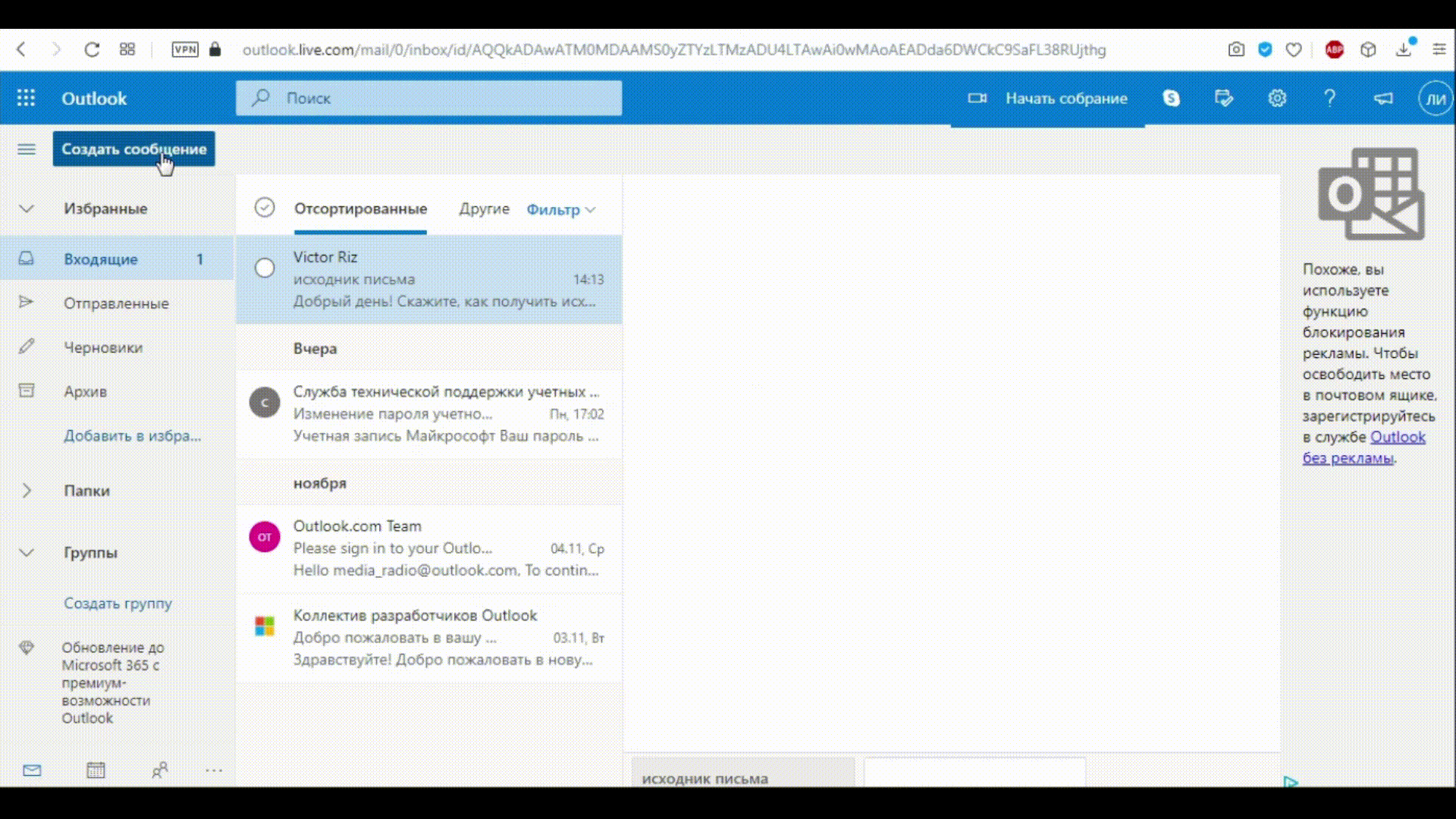Open the Outlook.com Team email
This screenshot has height=819, width=1456.
pyautogui.click(x=446, y=548)
